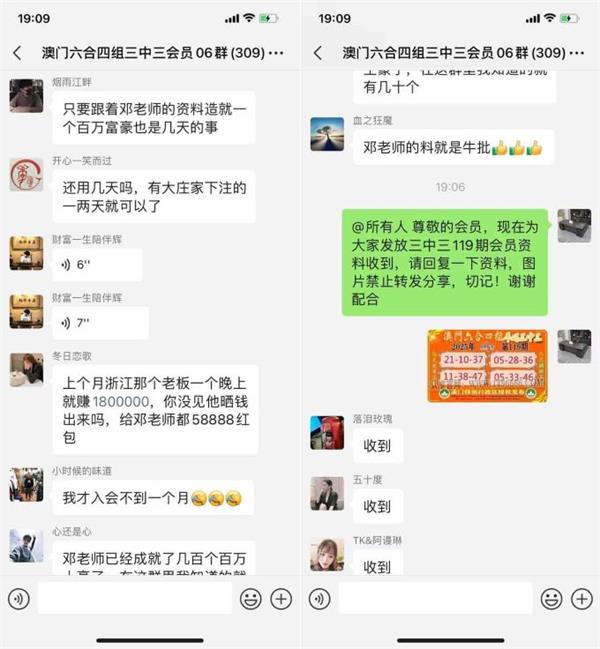
Task: Tap the right voice input icon
Action: pos(319,599)
